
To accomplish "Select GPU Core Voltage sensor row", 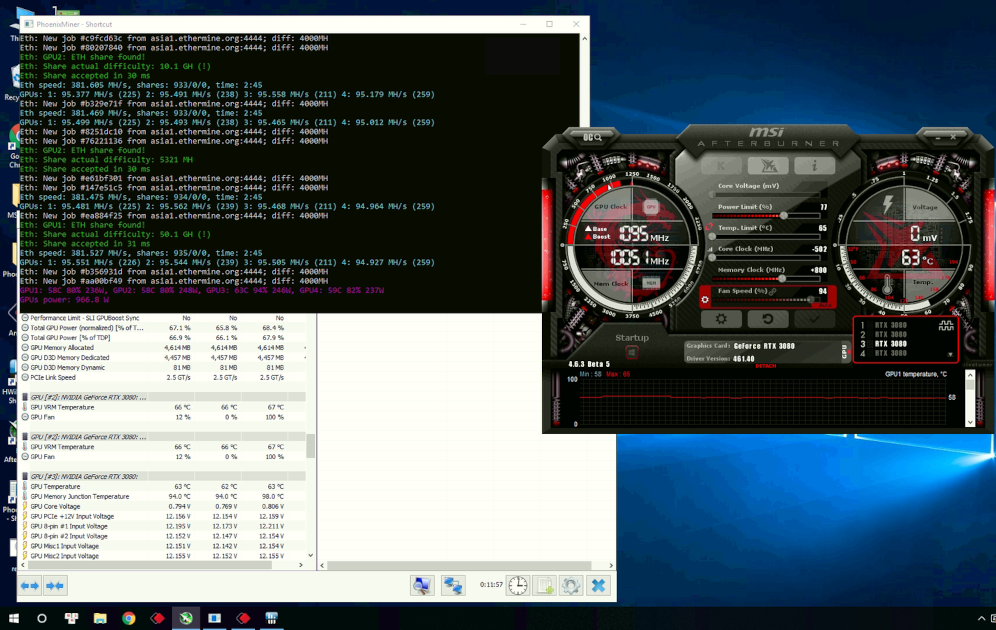I will (x=163, y=506).
